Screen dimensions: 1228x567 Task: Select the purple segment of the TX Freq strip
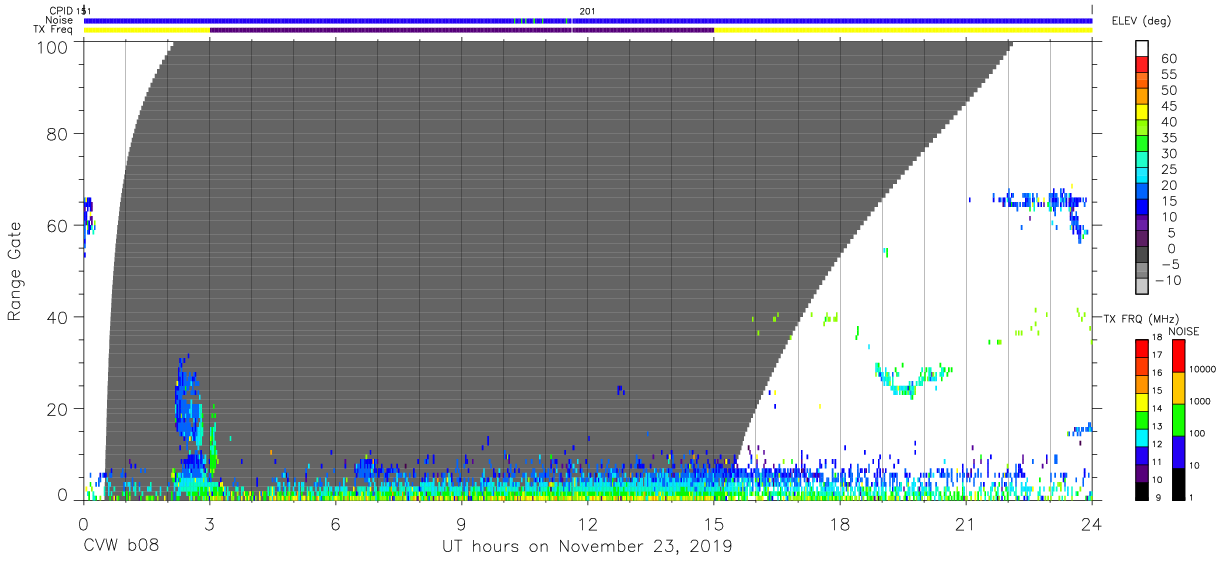pyautogui.click(x=462, y=30)
